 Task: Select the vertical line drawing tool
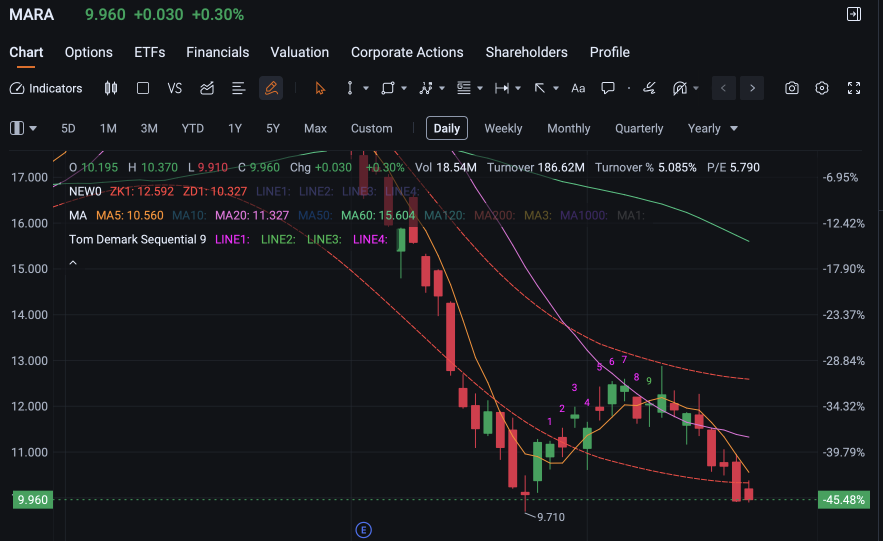coord(350,88)
